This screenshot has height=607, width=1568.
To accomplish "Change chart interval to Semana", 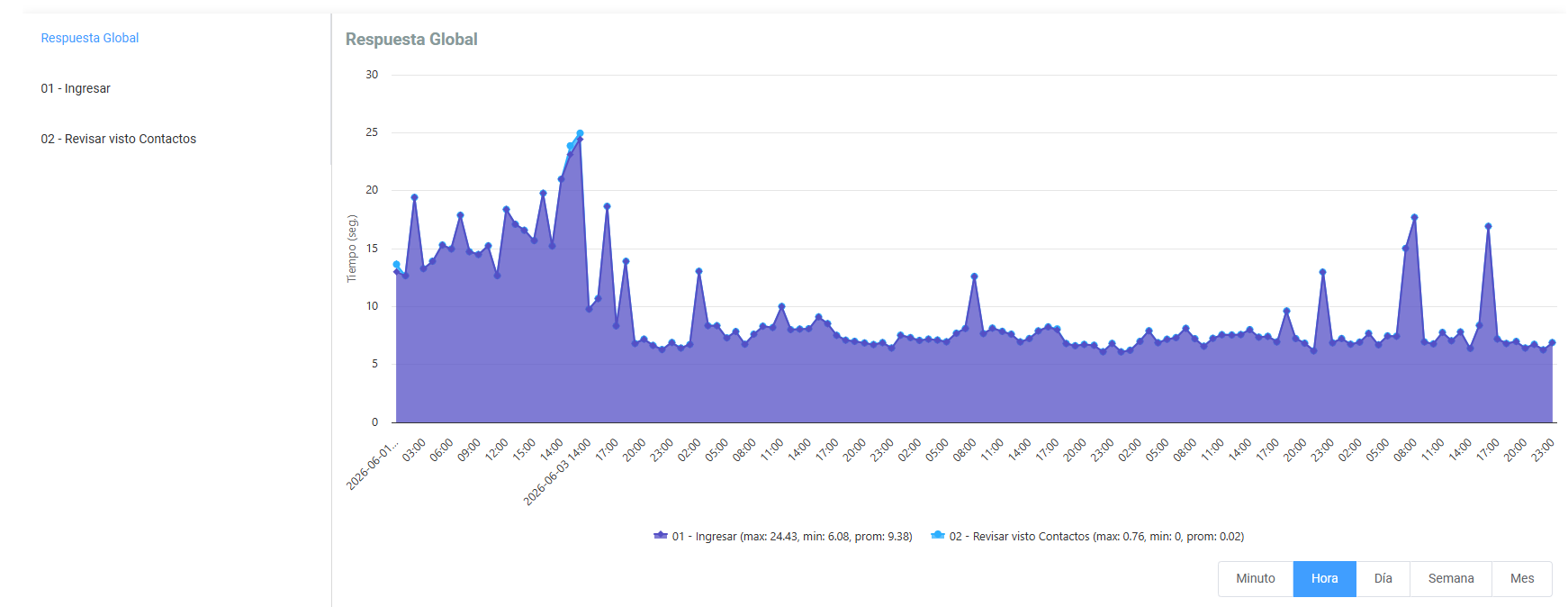I will [1451, 579].
